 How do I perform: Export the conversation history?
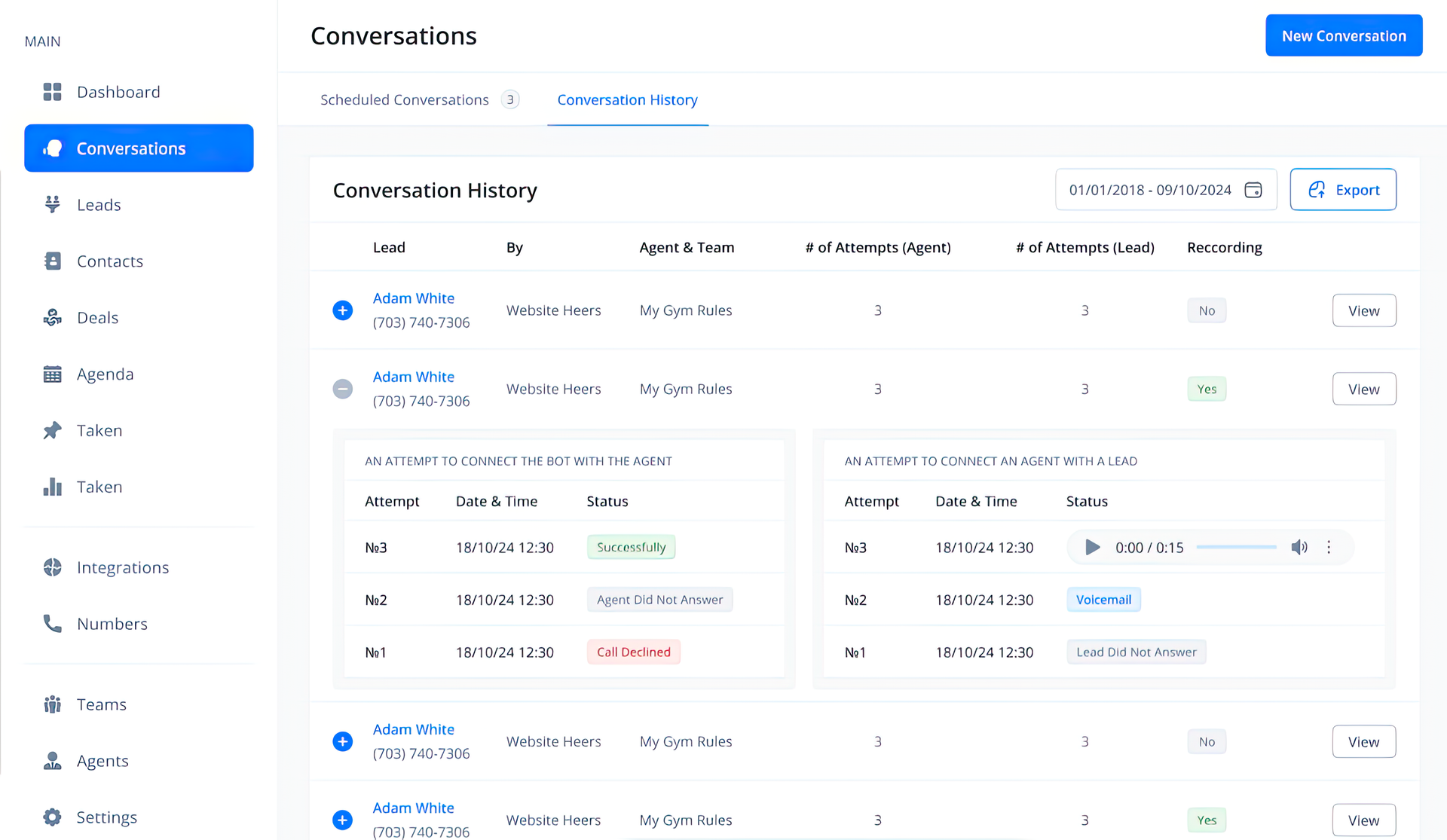point(1343,189)
